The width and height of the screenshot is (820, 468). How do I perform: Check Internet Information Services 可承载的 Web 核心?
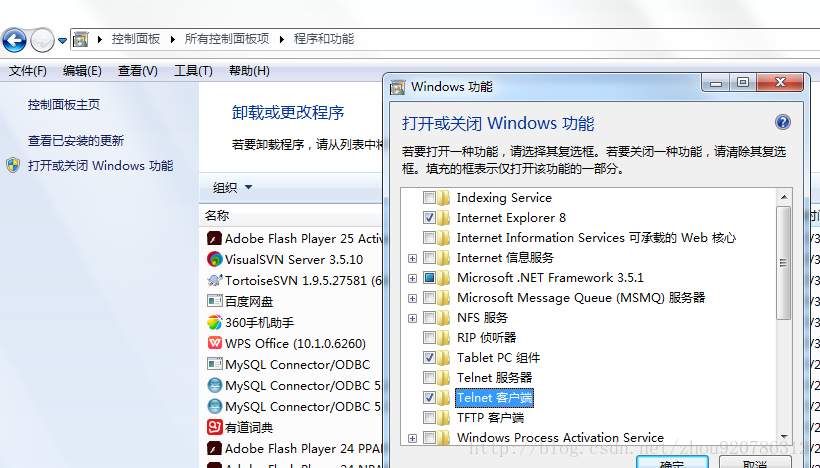coord(429,238)
